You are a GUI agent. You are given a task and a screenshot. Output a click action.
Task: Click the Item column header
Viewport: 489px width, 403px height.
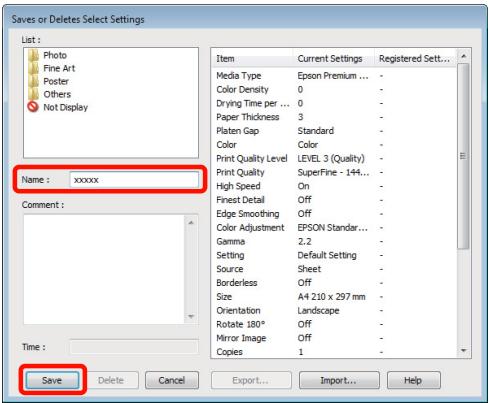(x=252, y=59)
